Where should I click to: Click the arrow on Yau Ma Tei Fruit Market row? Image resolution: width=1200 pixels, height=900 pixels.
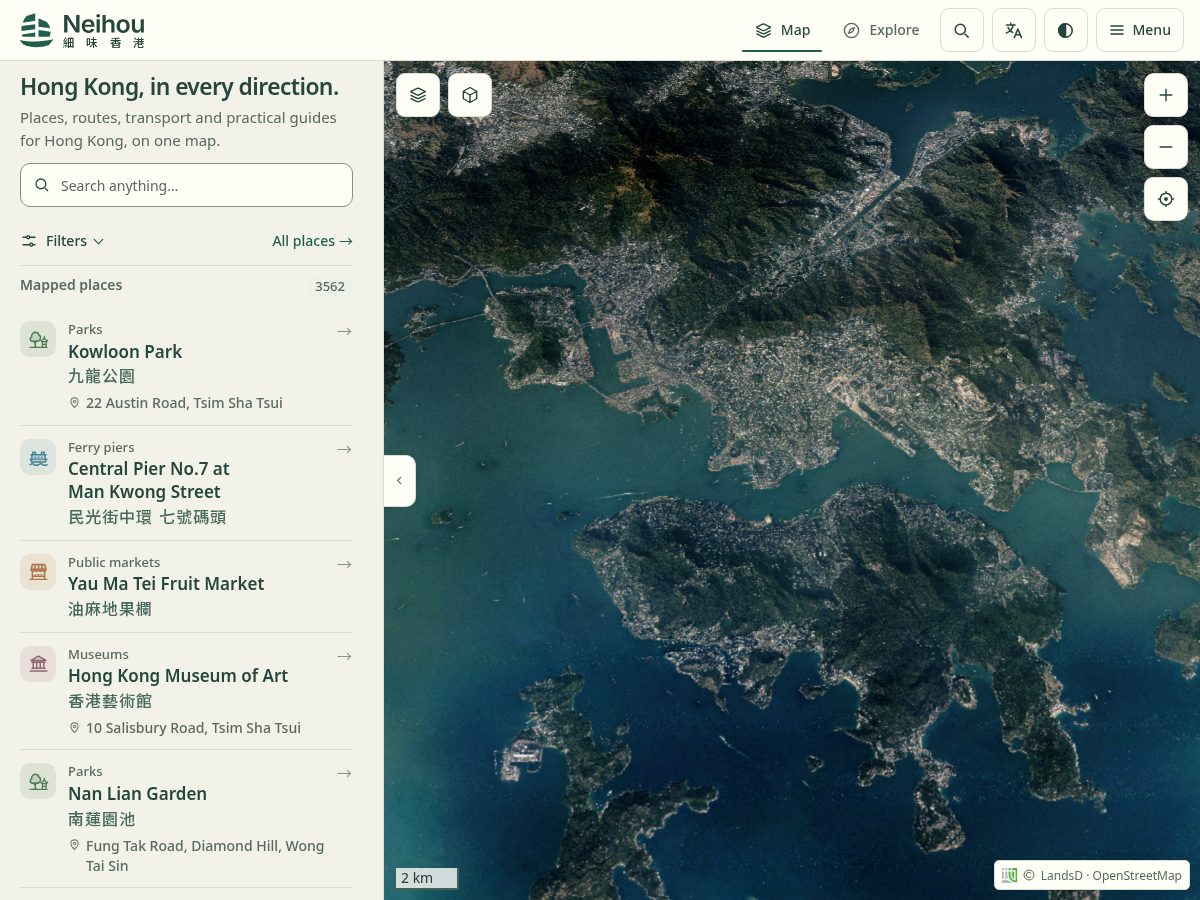[x=344, y=564]
